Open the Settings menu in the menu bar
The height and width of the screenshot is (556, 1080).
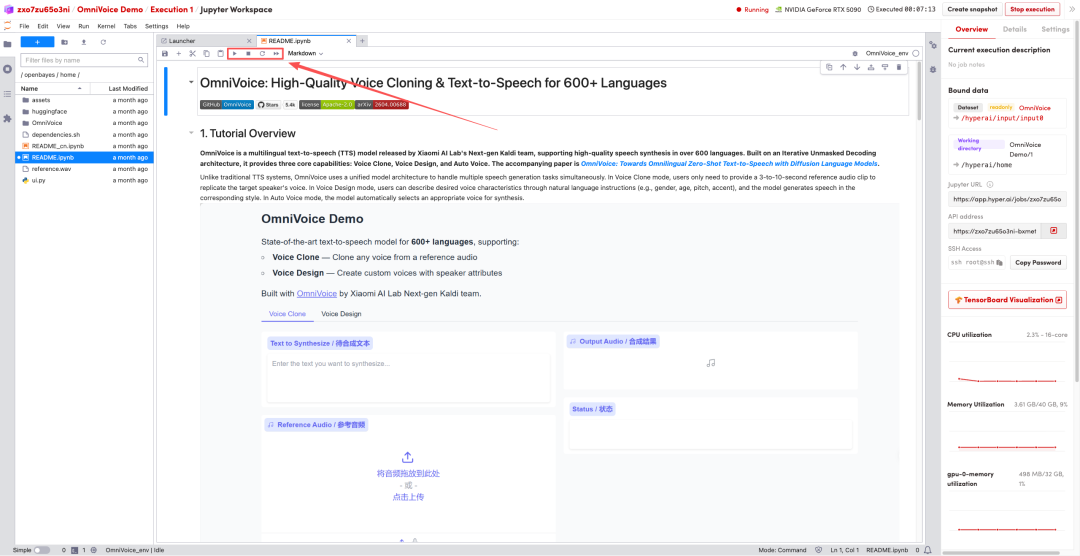[x=157, y=25]
